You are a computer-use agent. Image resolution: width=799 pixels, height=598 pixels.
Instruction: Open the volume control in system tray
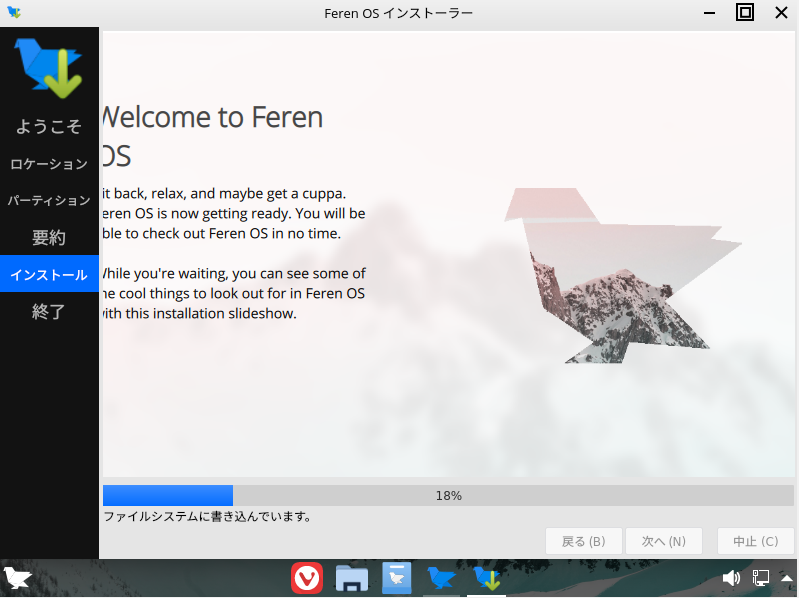[x=731, y=578]
